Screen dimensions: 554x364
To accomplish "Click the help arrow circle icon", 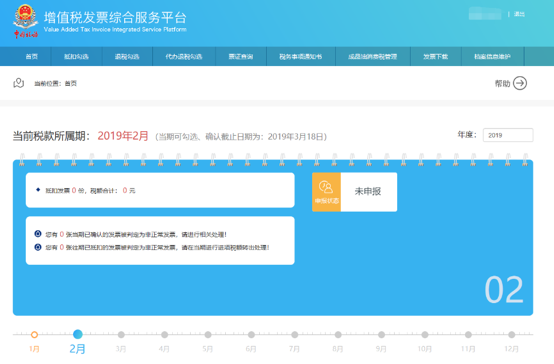I will pyautogui.click(x=520, y=83).
